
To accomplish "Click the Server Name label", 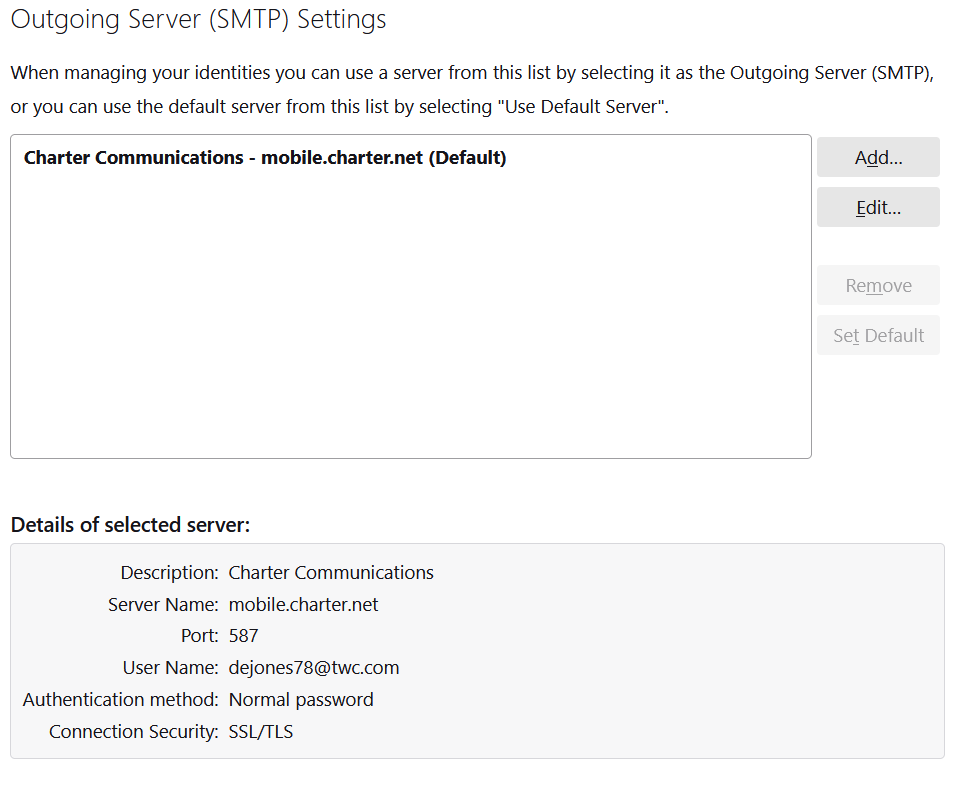I will pos(163,605).
